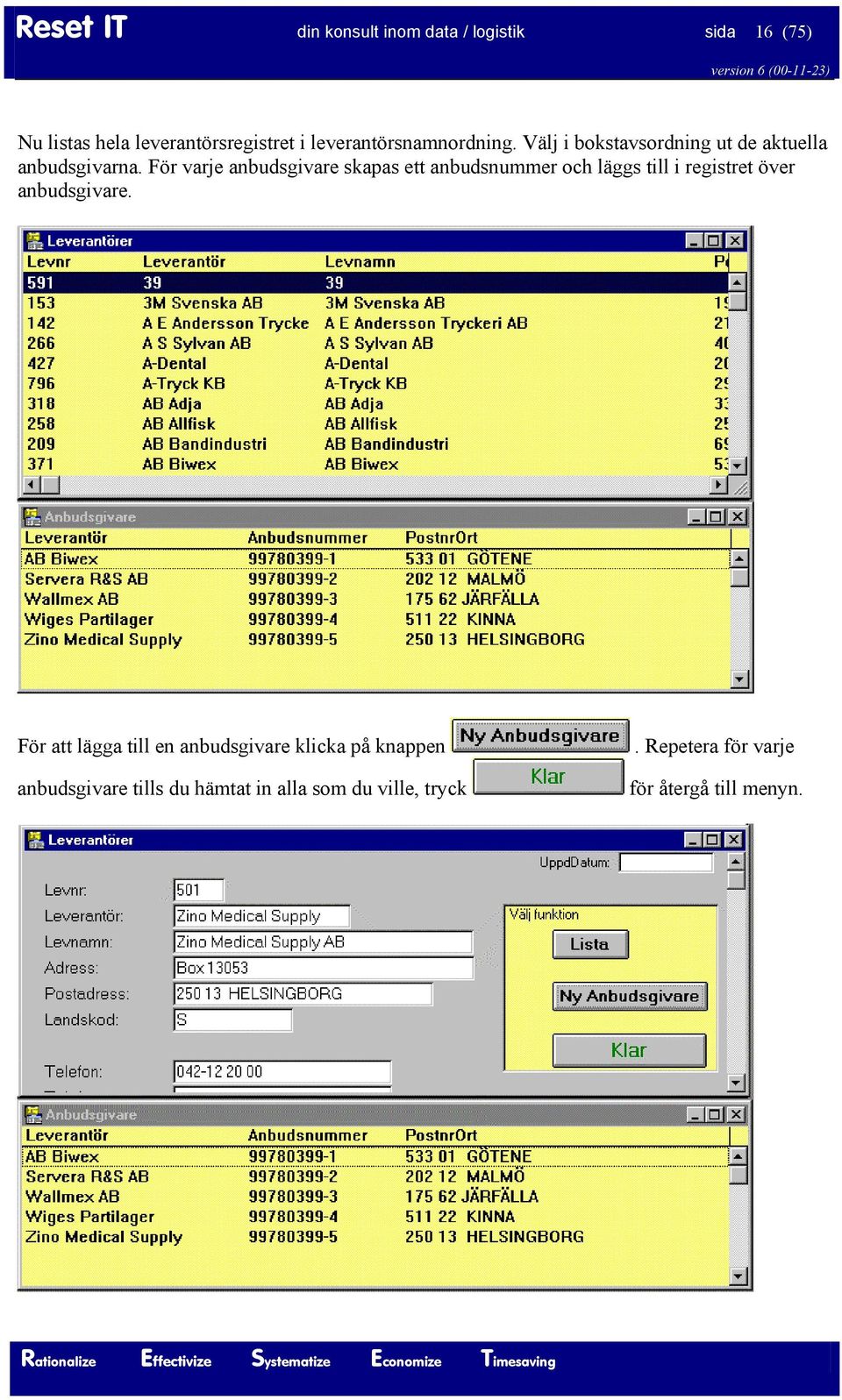Click the up scroll arrow in the Leverantörer form window

click(736, 862)
